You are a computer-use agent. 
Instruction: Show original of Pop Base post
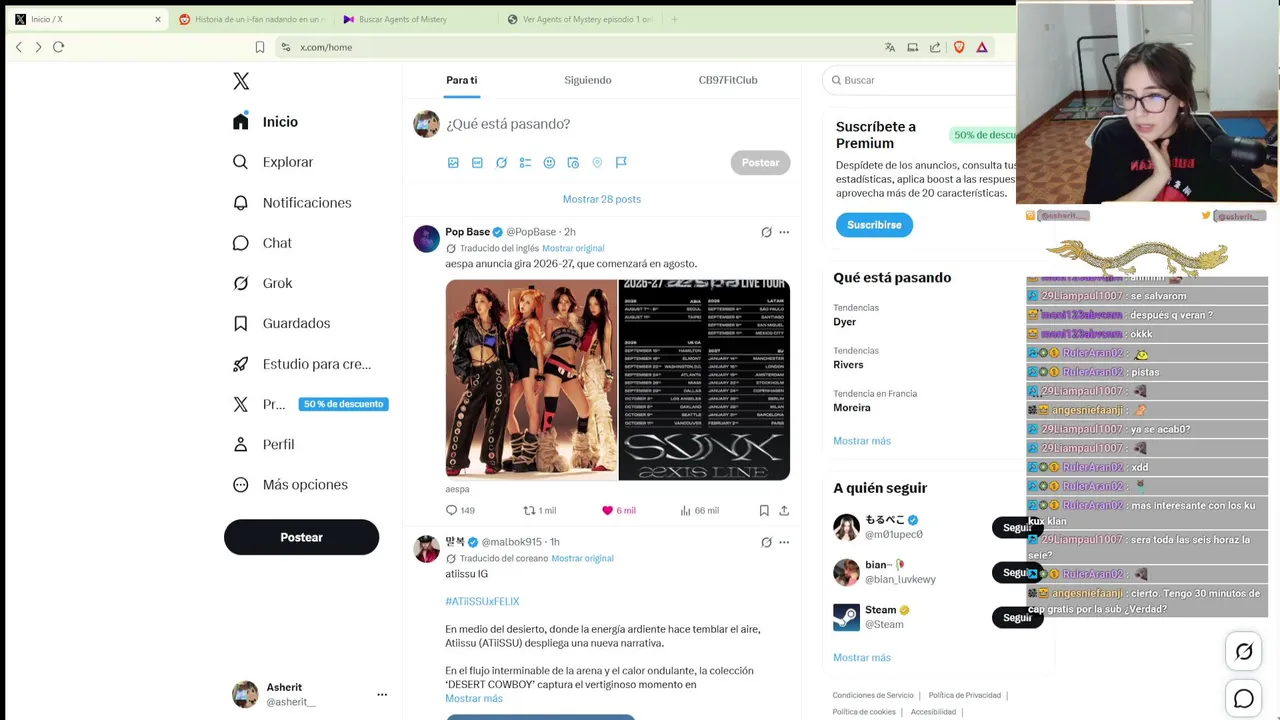(573, 248)
